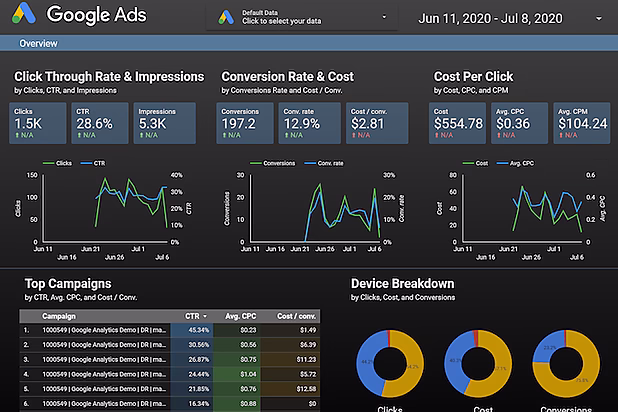Click the 26.87% CTR cell
Image resolution: width=618 pixels, height=412 pixels.
coord(192,360)
